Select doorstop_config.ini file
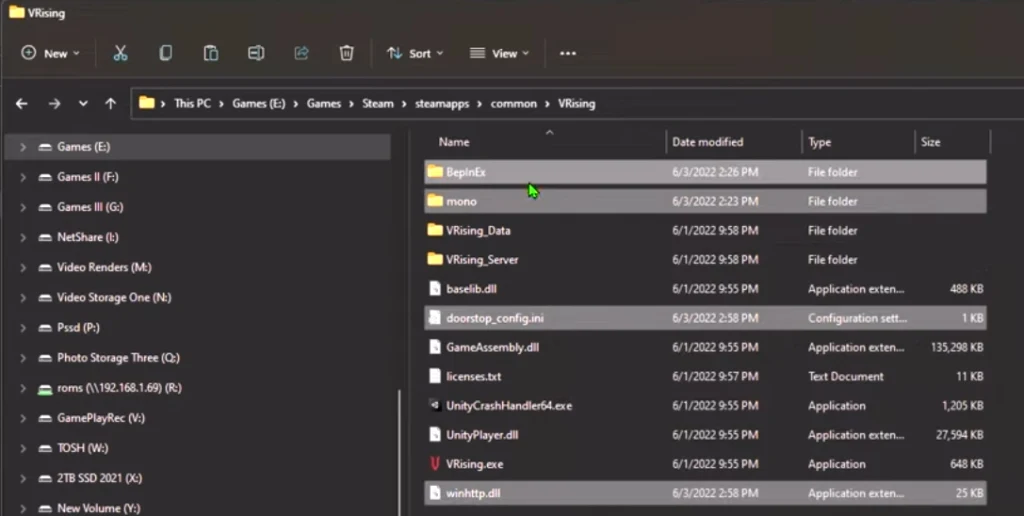Image resolution: width=1024 pixels, height=516 pixels. (x=705, y=318)
